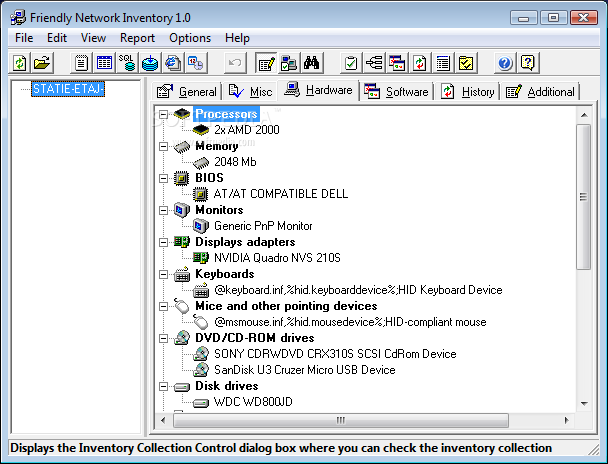
Task: Click the overlapping windows toolbar icon
Action: [397, 62]
